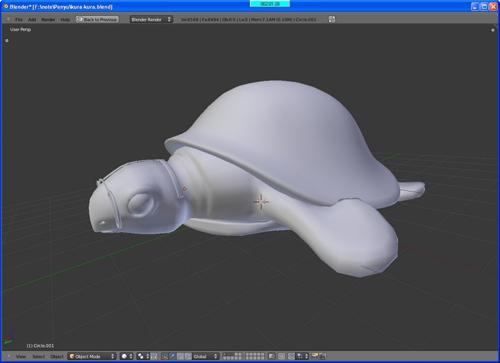Click the header-right splash icon in info bar
Screen dimensions: 500x363
[332, 20]
